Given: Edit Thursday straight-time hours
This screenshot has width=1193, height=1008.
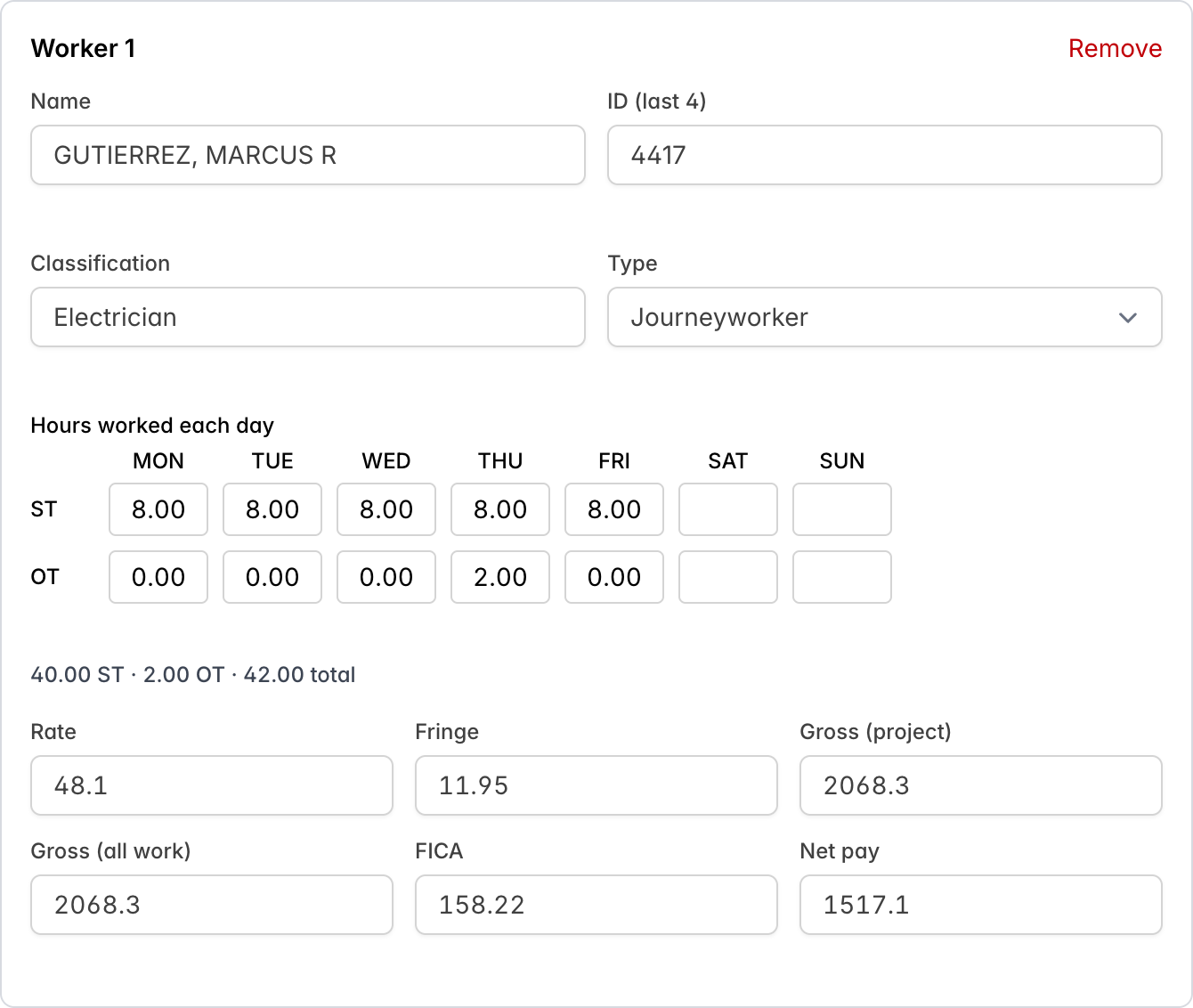Looking at the screenshot, I should (500, 509).
